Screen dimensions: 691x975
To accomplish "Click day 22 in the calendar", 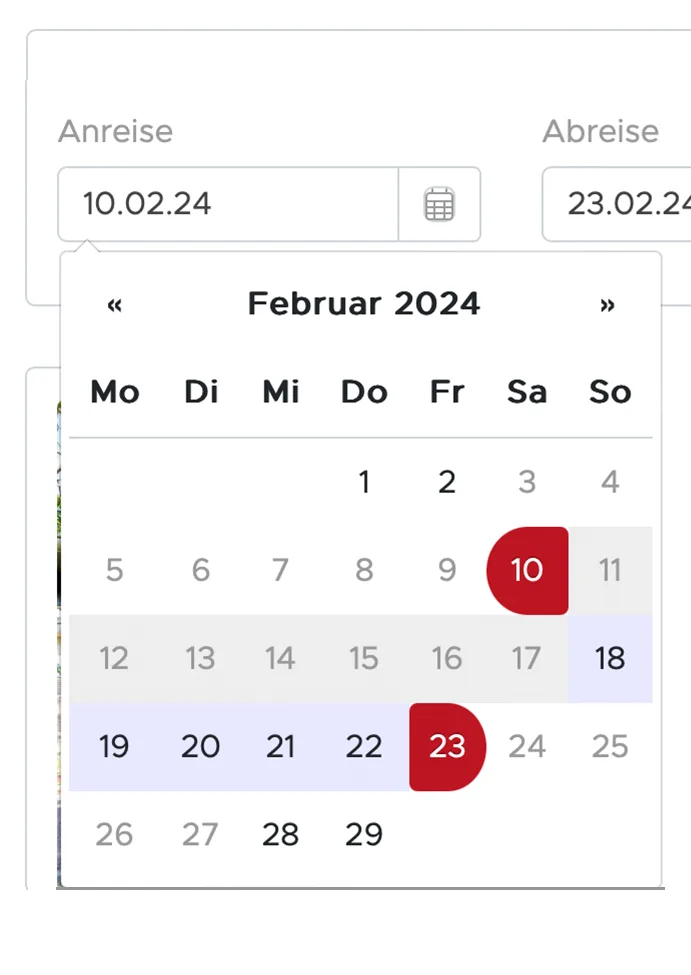I will click(x=364, y=746).
